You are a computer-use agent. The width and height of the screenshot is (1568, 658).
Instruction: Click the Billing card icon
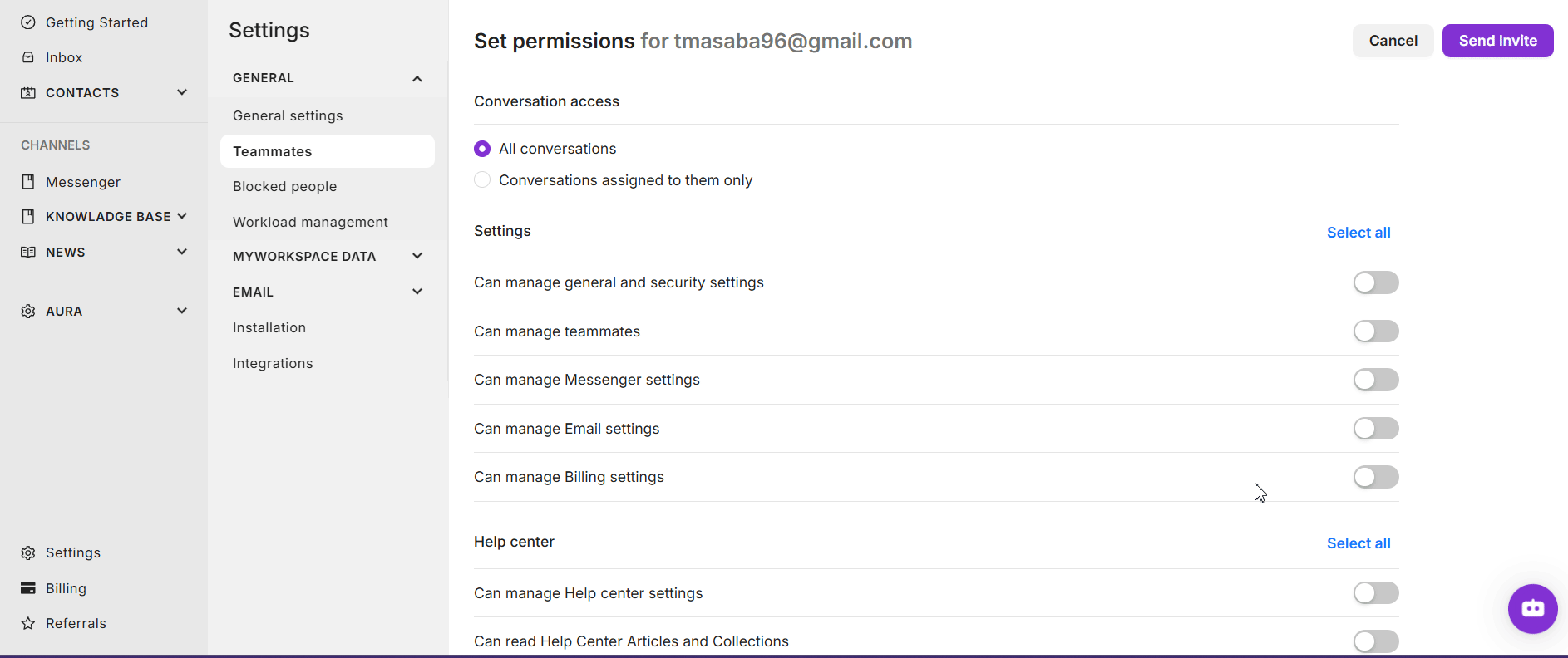[28, 588]
